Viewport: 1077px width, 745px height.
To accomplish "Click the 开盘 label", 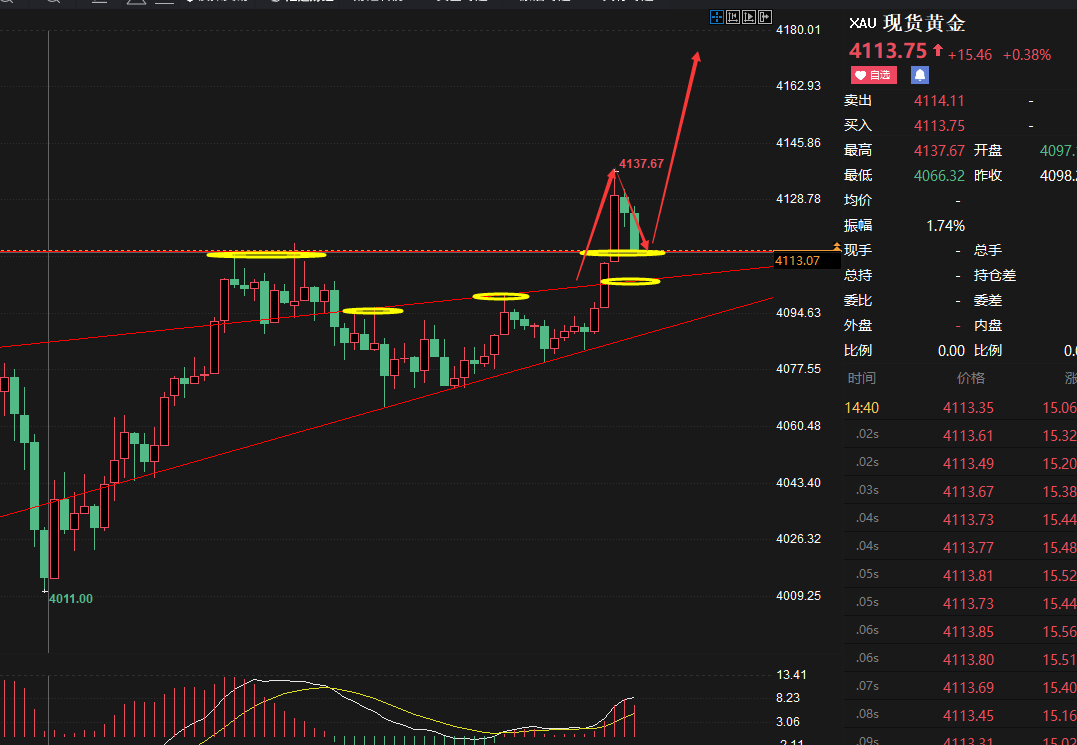I will point(988,150).
